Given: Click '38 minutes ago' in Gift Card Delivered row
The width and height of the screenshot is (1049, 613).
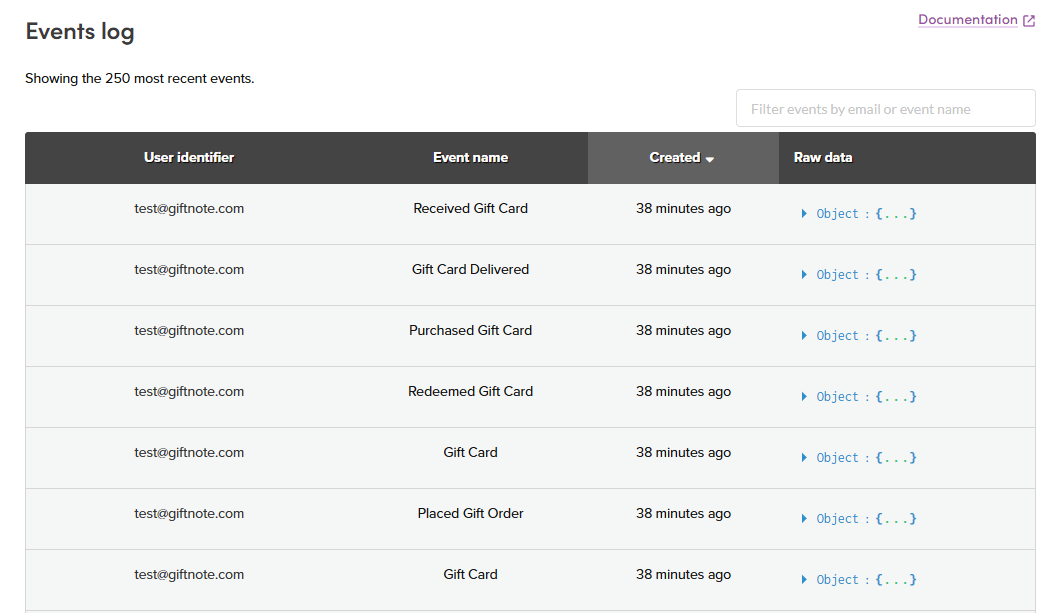Looking at the screenshot, I should click(x=683, y=269).
